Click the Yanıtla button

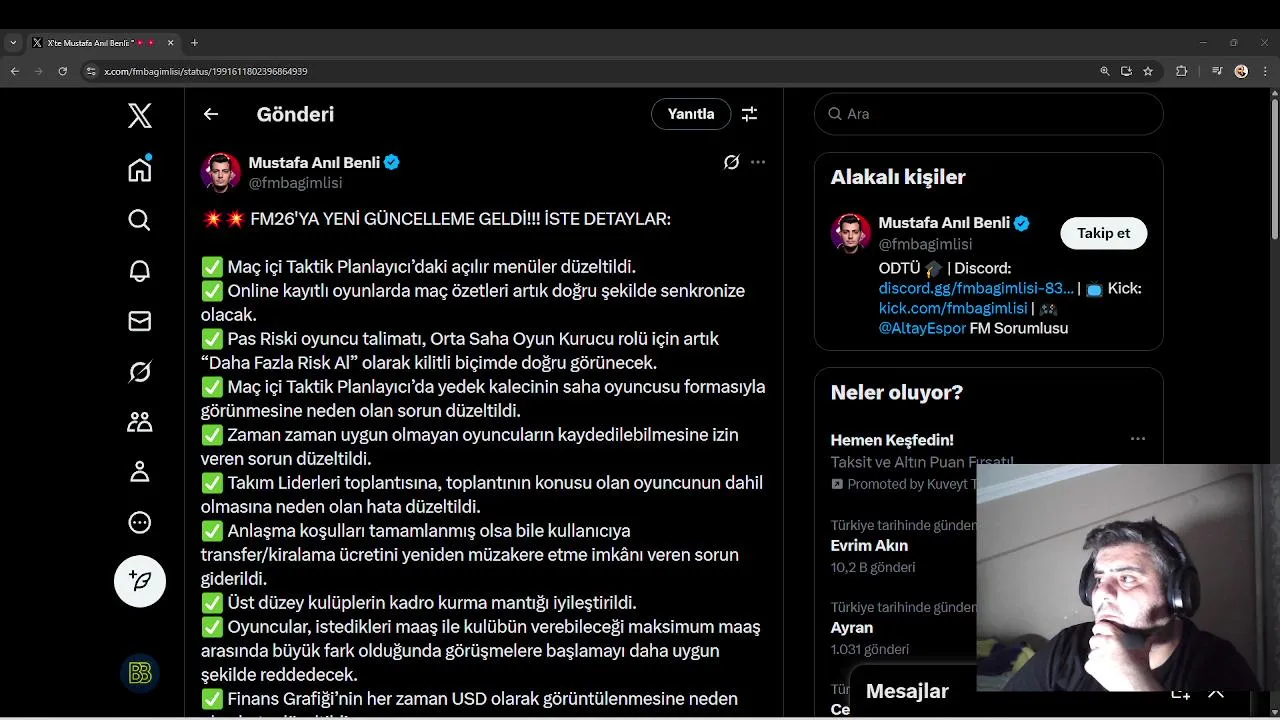click(691, 114)
